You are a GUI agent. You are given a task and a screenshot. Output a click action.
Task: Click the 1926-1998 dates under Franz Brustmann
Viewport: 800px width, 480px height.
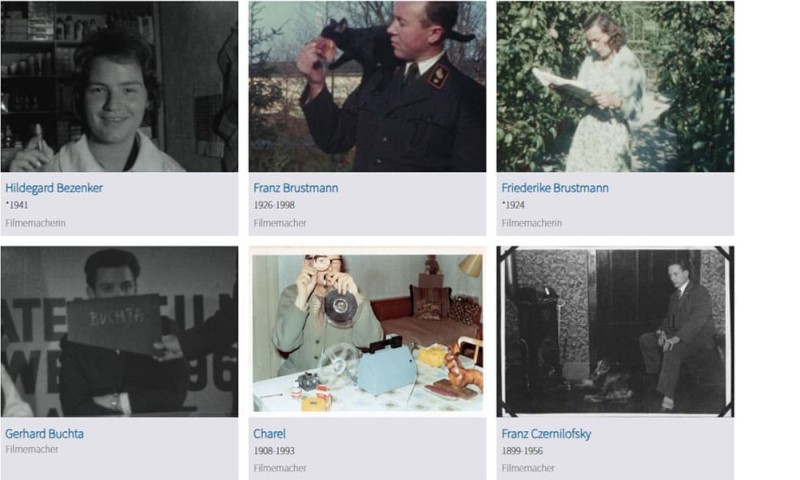pyautogui.click(x=274, y=205)
